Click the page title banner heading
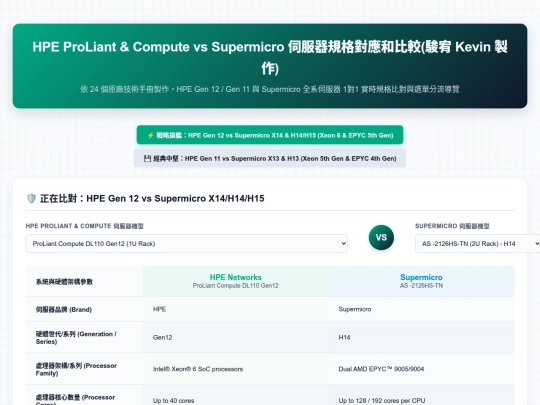The height and width of the screenshot is (405, 540). (x=270, y=57)
